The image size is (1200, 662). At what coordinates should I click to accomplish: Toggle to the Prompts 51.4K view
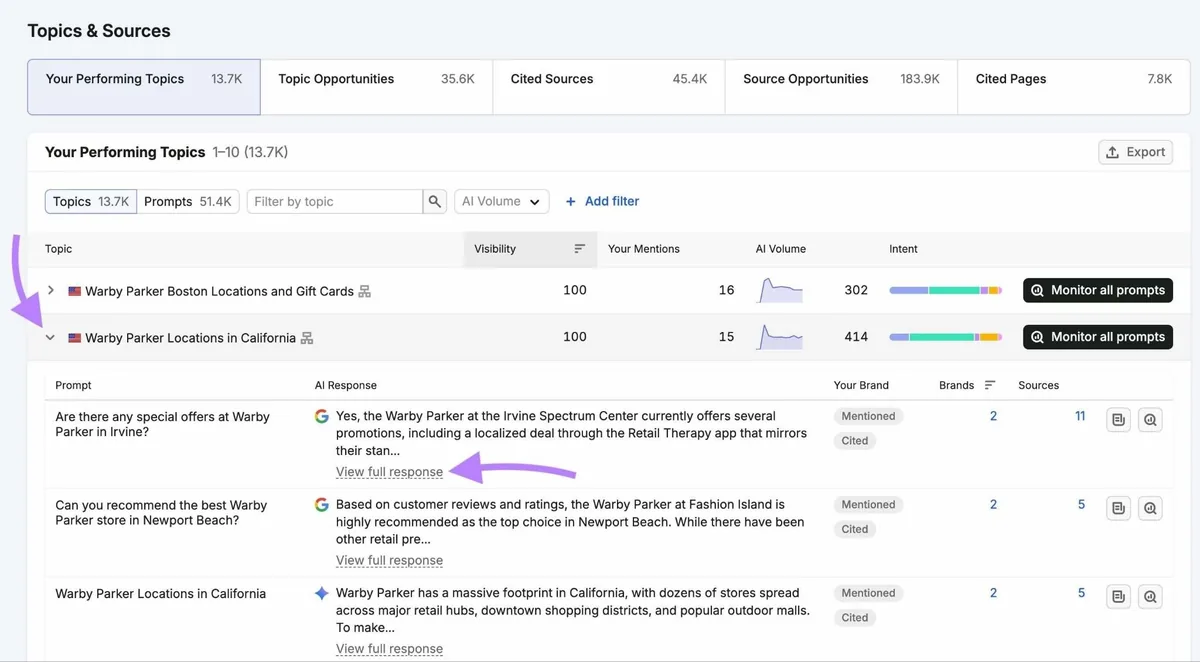point(188,201)
